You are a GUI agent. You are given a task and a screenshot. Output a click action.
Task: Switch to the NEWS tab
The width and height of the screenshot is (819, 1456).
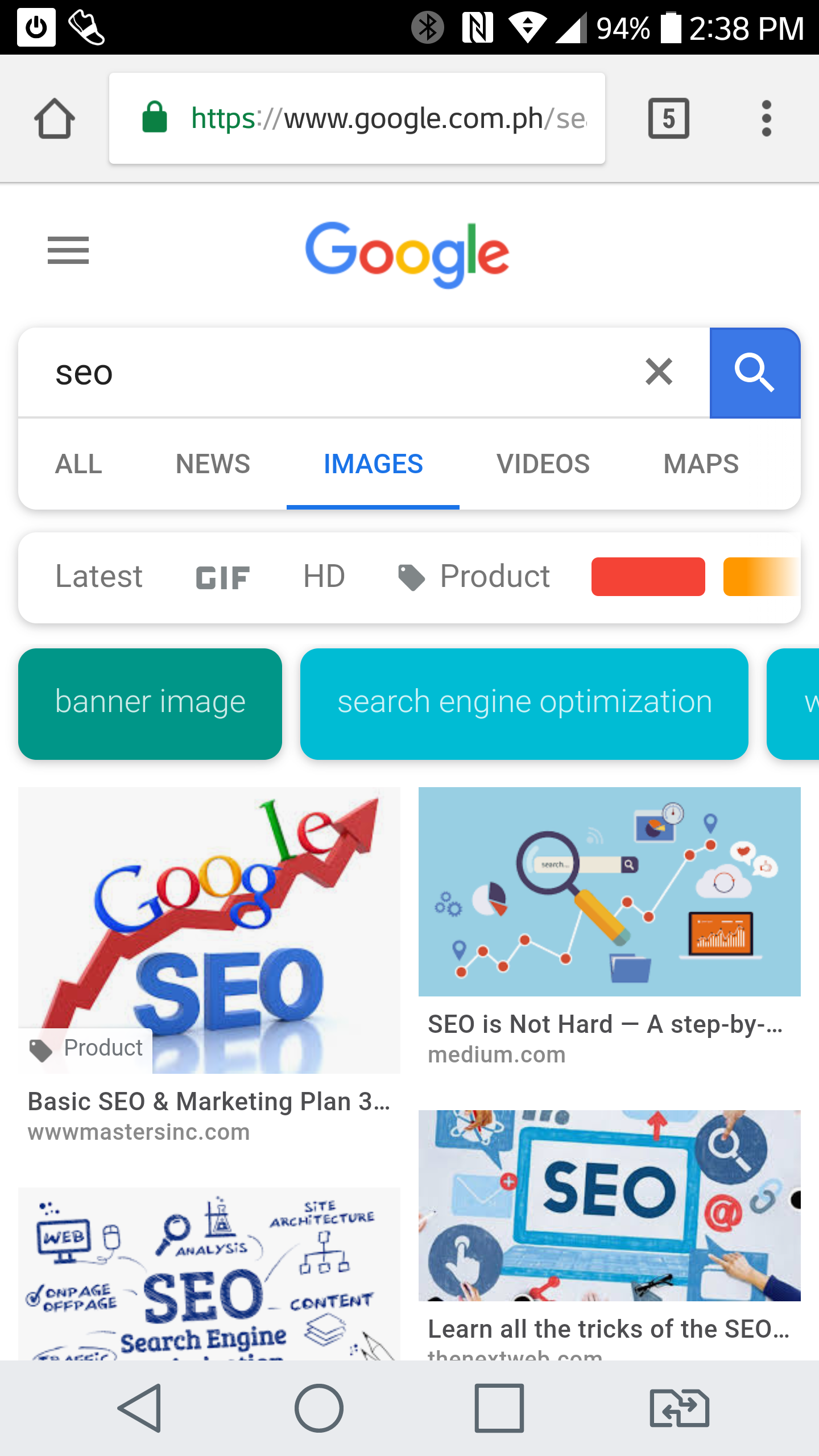coord(213,464)
